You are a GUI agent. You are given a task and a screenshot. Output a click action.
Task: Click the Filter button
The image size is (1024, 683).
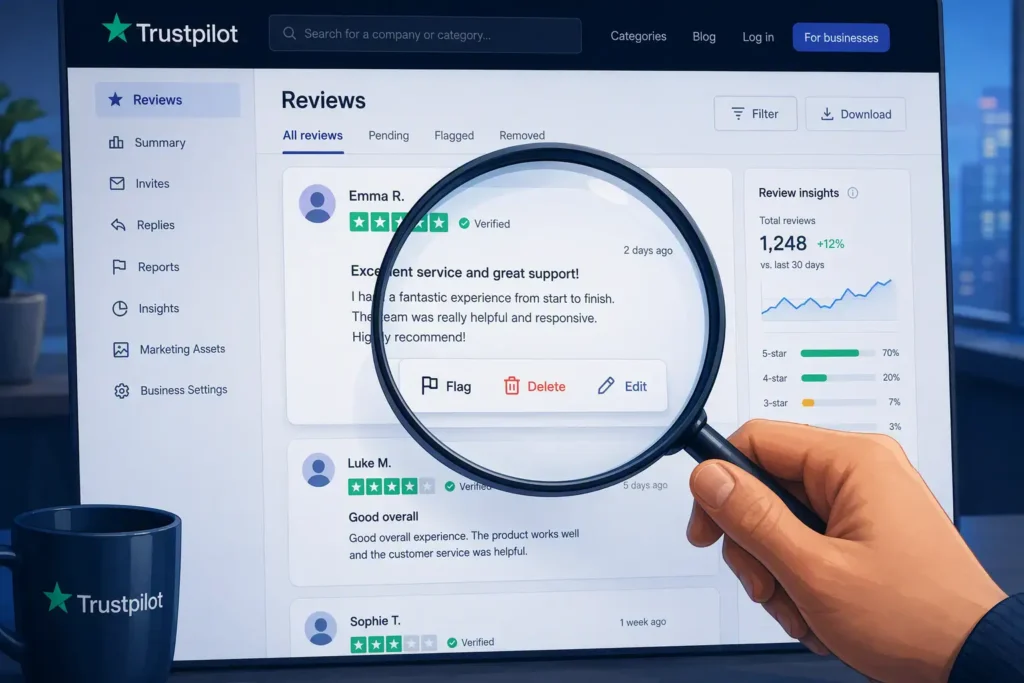(x=756, y=114)
